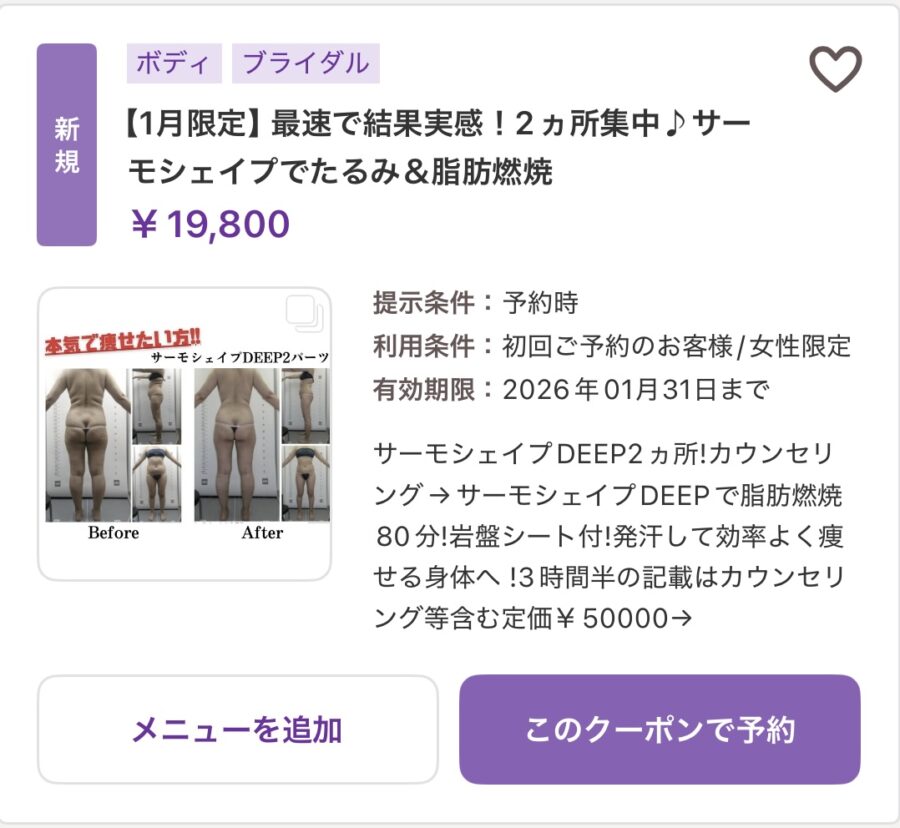The height and width of the screenshot is (828, 900).
Task: Click the large After back-view photo
Action: click(236, 445)
